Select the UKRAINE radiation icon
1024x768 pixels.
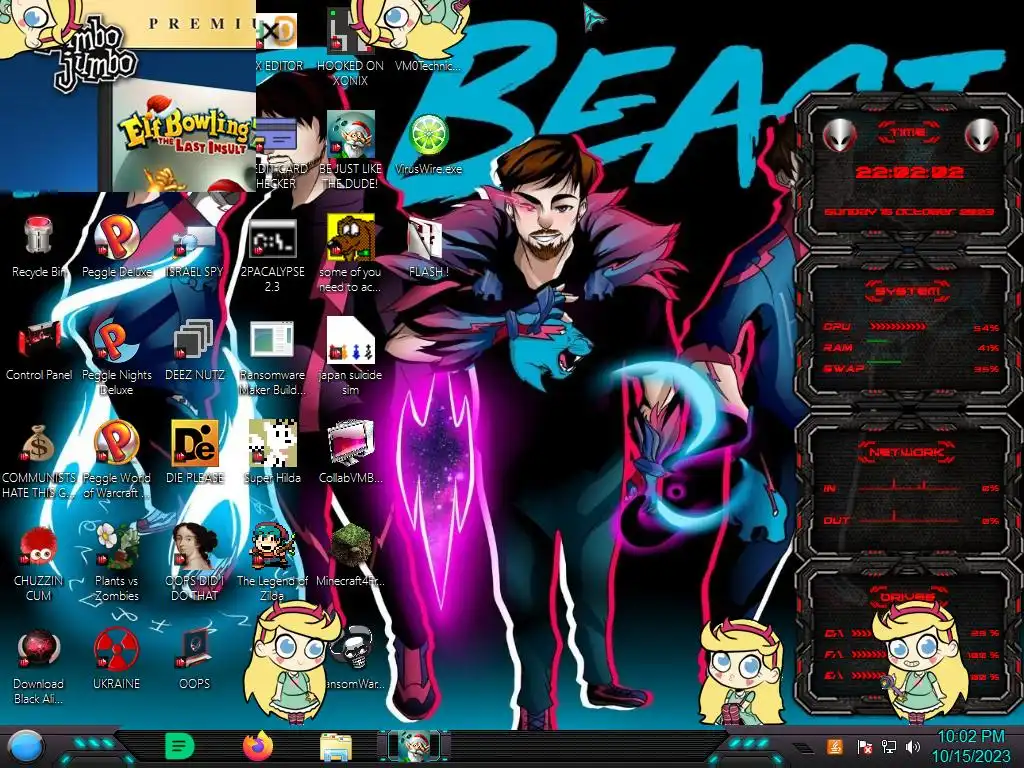[116, 650]
